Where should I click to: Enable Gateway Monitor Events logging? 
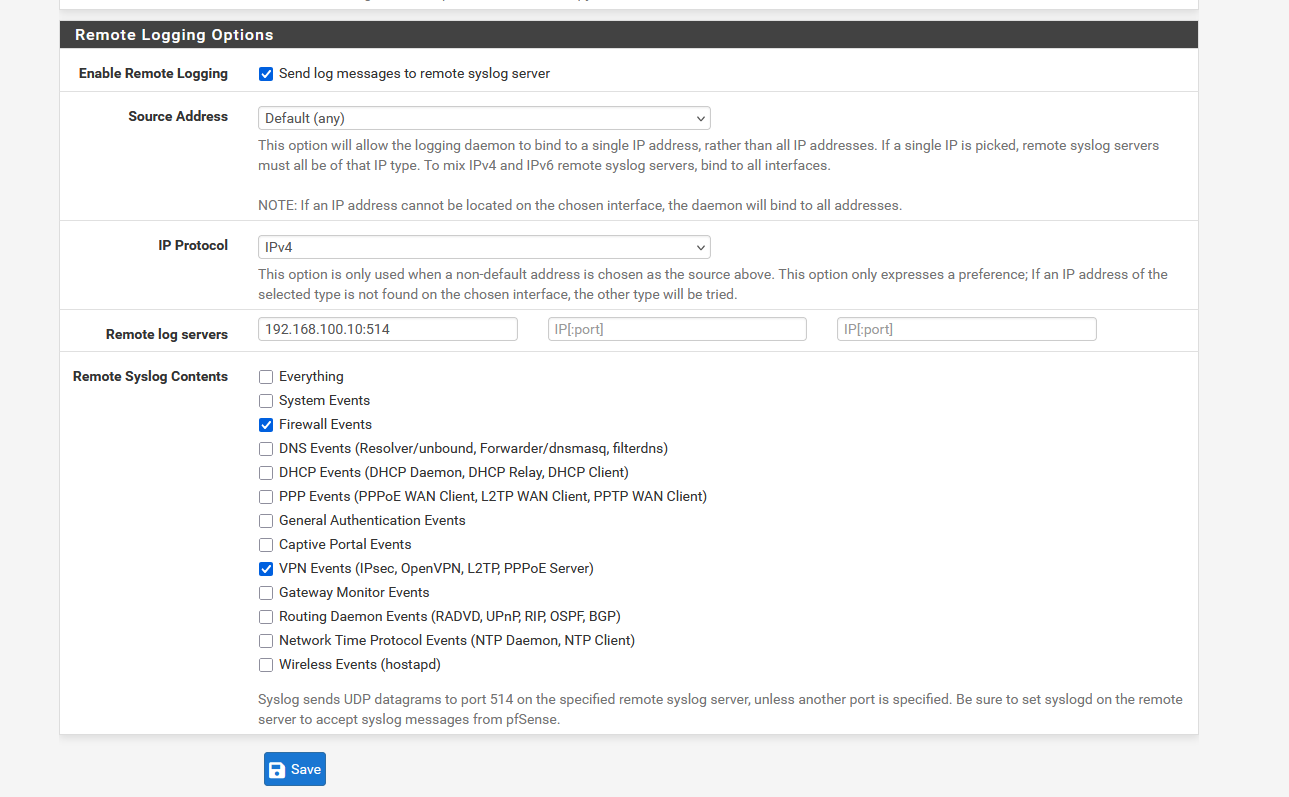click(266, 593)
